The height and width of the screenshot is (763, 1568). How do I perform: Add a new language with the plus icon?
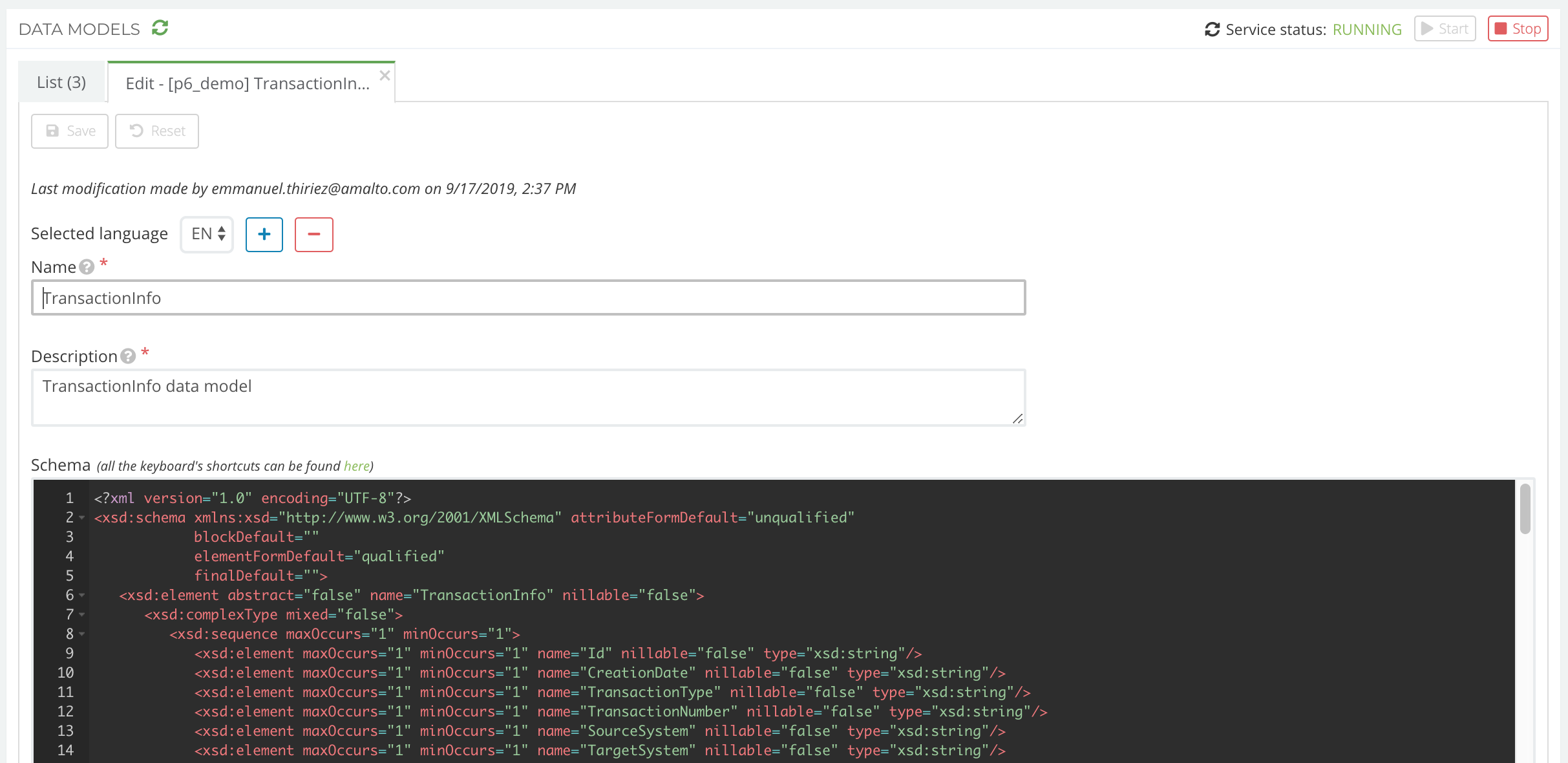point(264,234)
